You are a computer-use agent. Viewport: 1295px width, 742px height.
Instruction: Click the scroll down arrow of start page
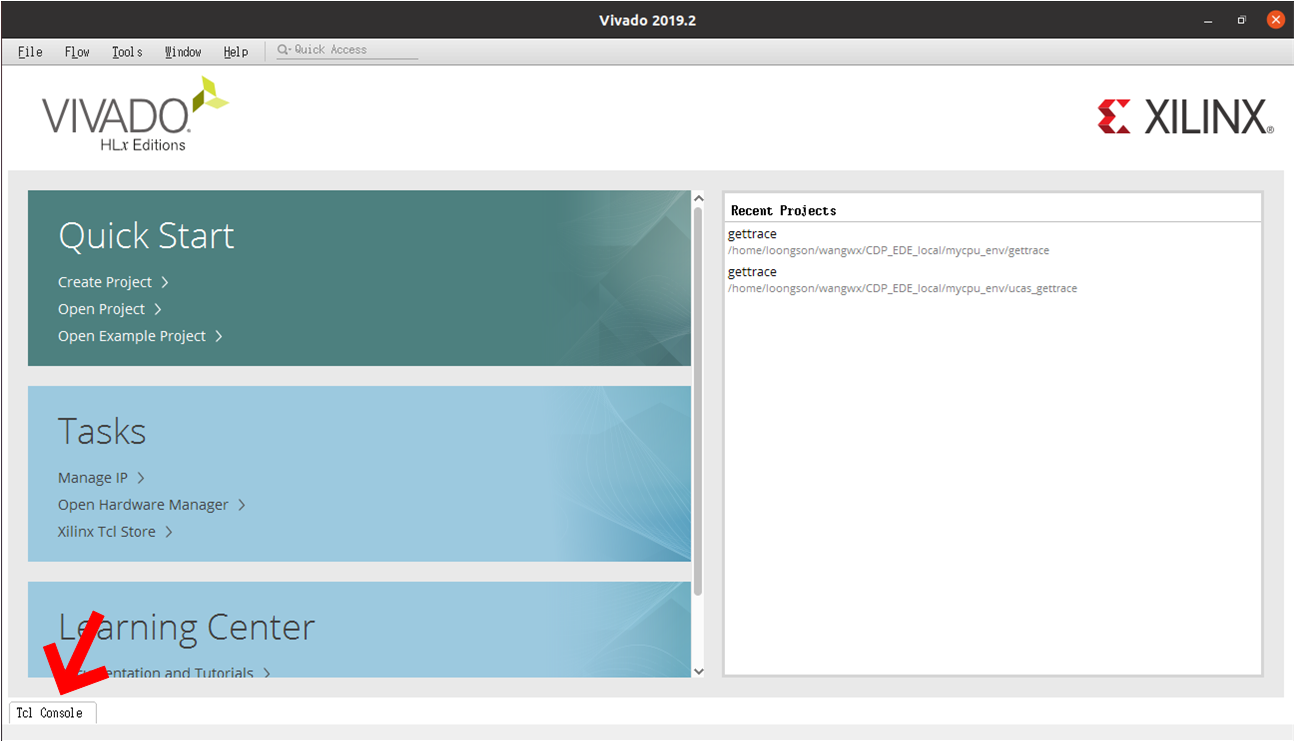pyautogui.click(x=698, y=671)
